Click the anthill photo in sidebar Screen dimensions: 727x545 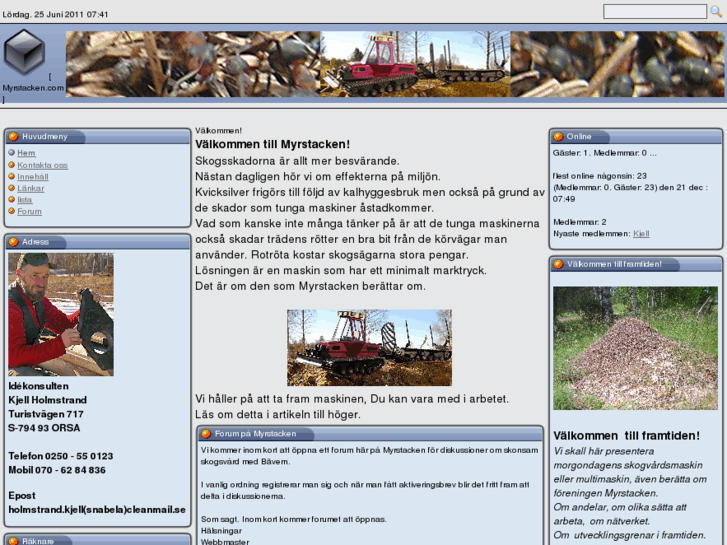[x=635, y=348]
